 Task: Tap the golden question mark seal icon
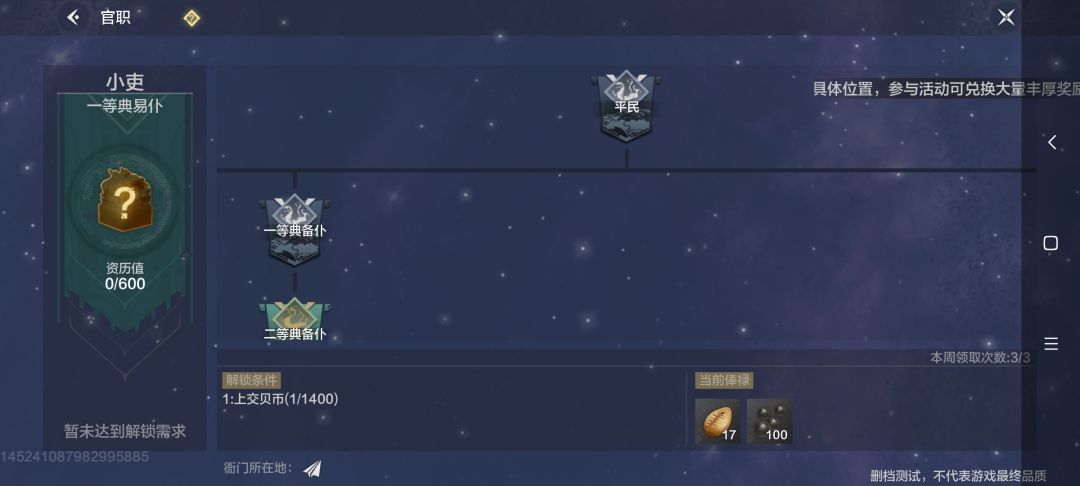125,200
